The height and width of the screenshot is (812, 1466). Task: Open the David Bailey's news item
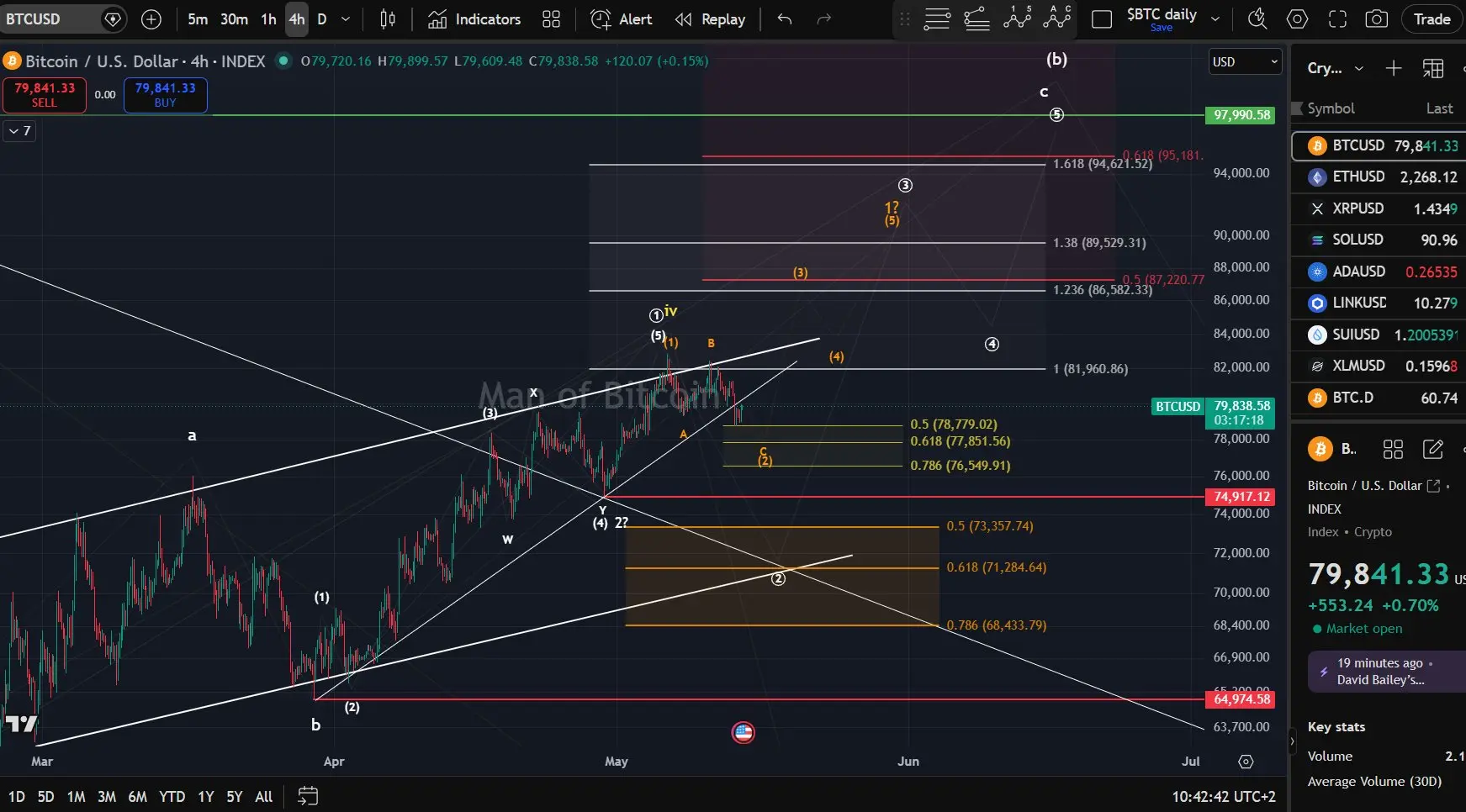tap(1386, 672)
